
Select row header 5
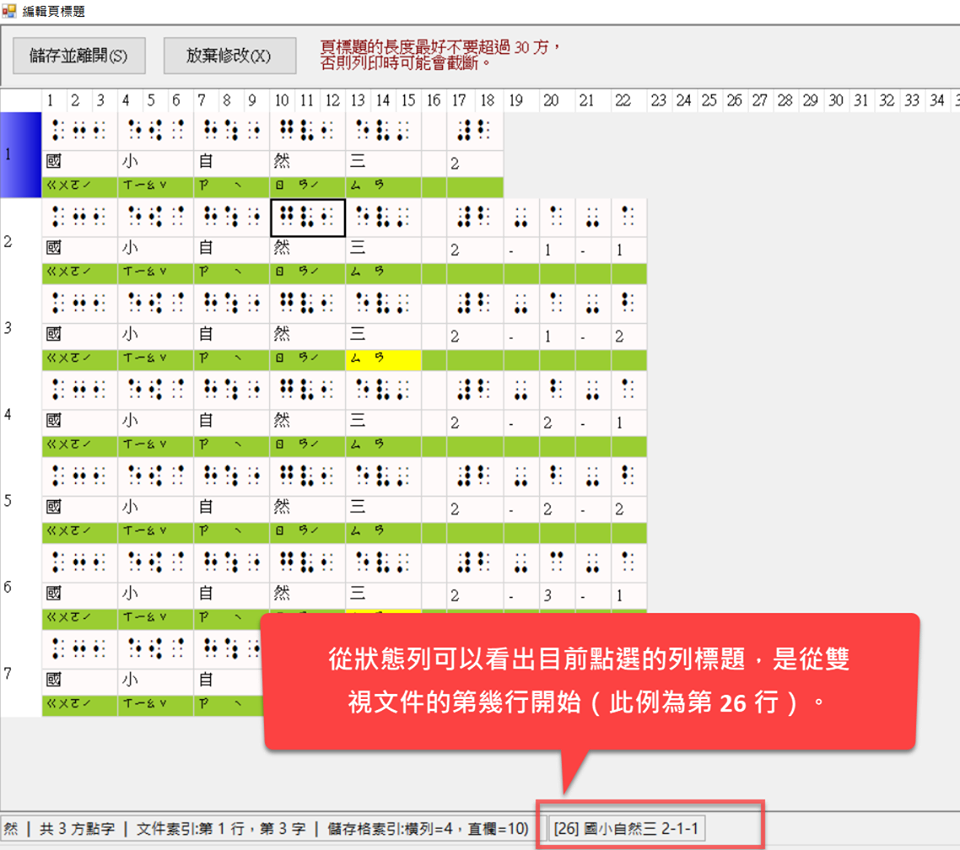pos(20,501)
